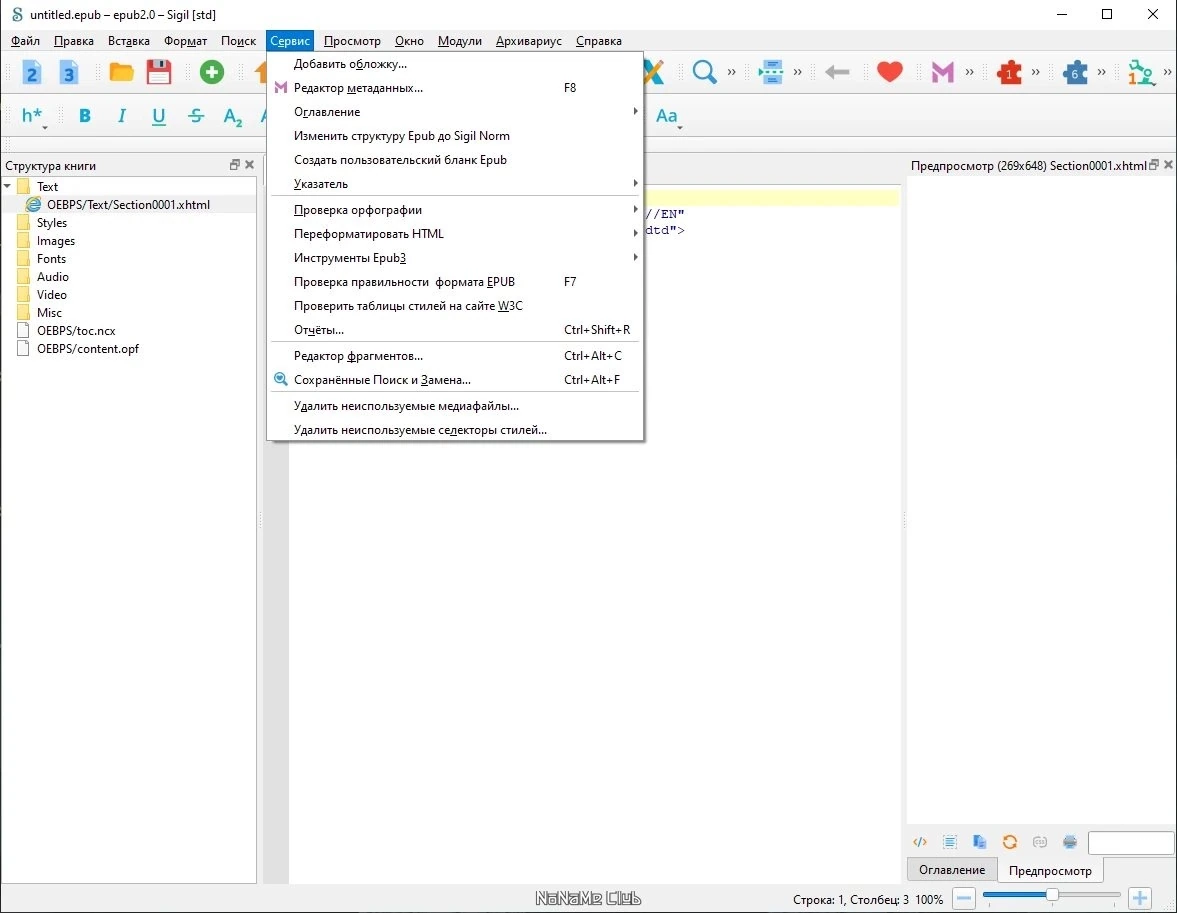1177x913 pixels.
Task: Open the h* heading dropdown
Action: coord(33,116)
